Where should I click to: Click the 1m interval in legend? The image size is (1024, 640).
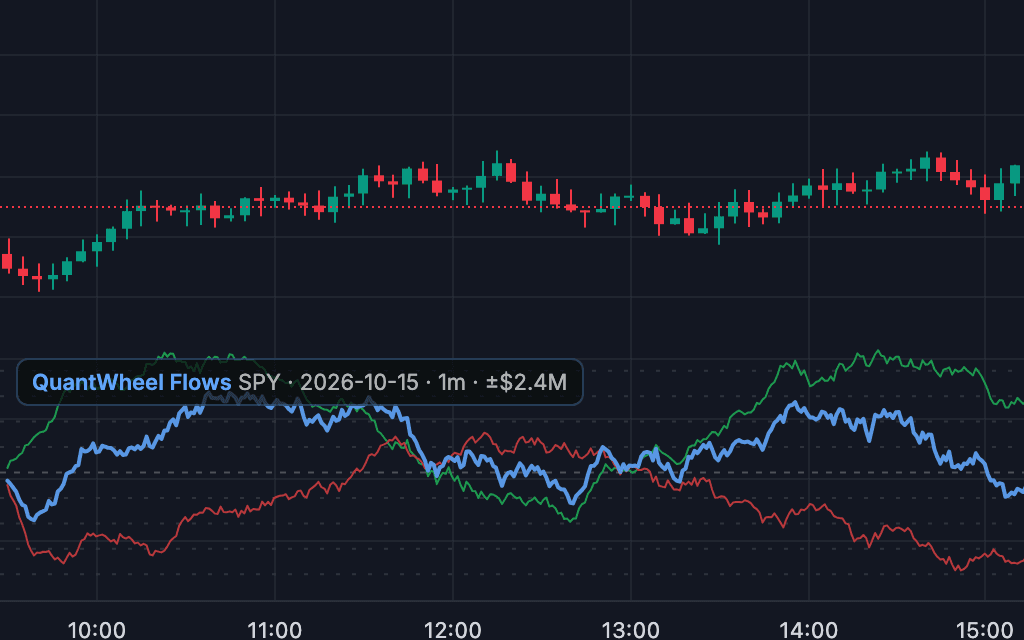451,382
